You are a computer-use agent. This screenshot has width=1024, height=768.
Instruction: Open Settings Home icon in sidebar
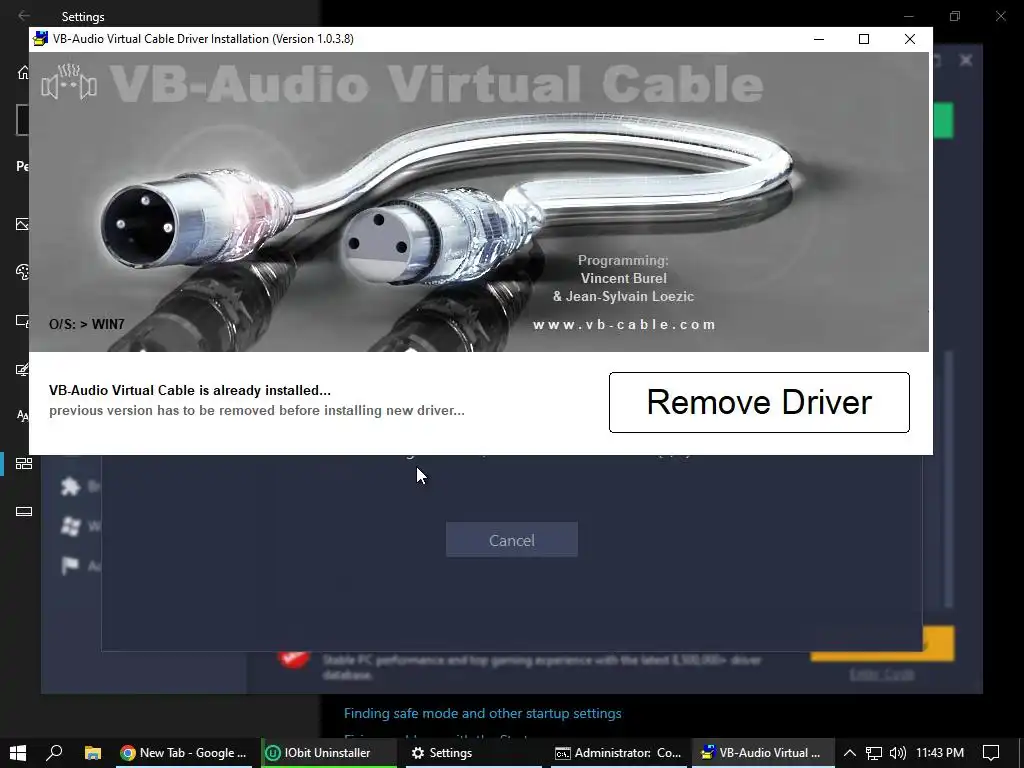[x=24, y=72]
